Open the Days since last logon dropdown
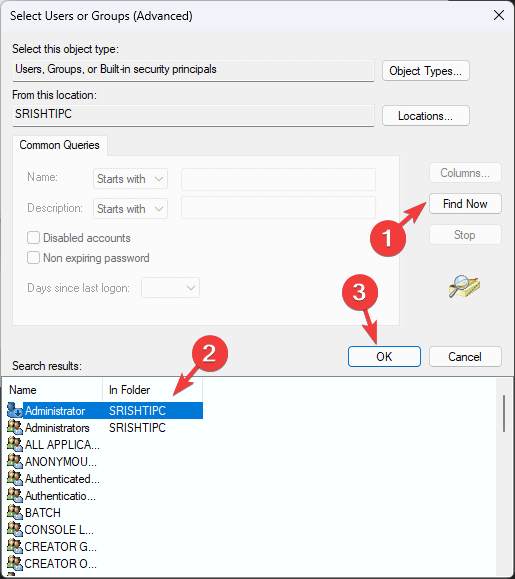 170,288
